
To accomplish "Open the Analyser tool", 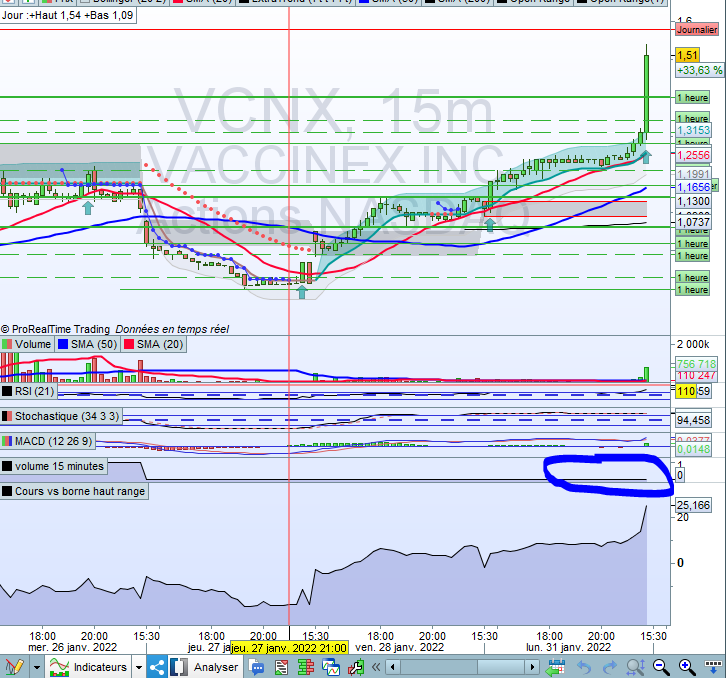I will tap(215, 667).
